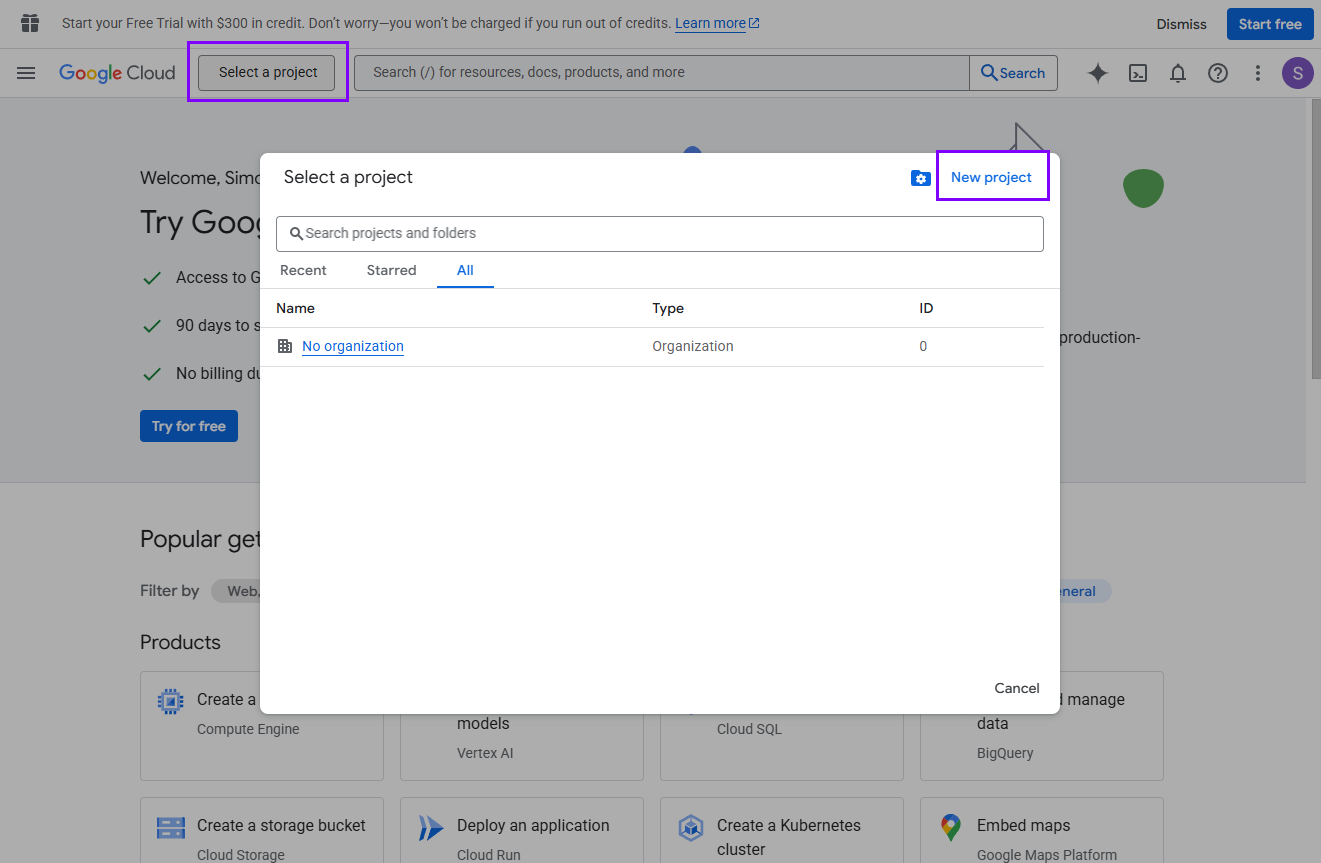
Task: Open the Cloud Shell terminal
Action: pos(1137,73)
